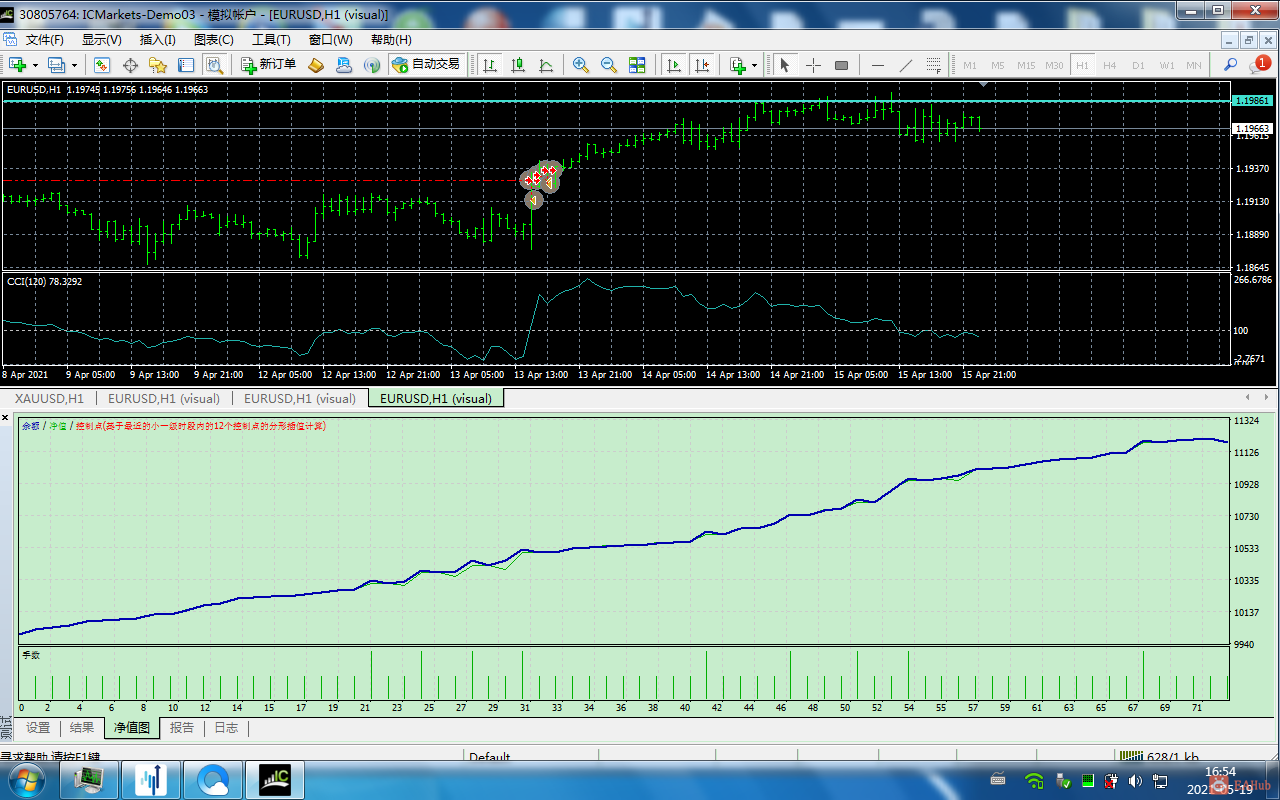Switch chart to line chart style
1280x800 pixels.
click(546, 65)
